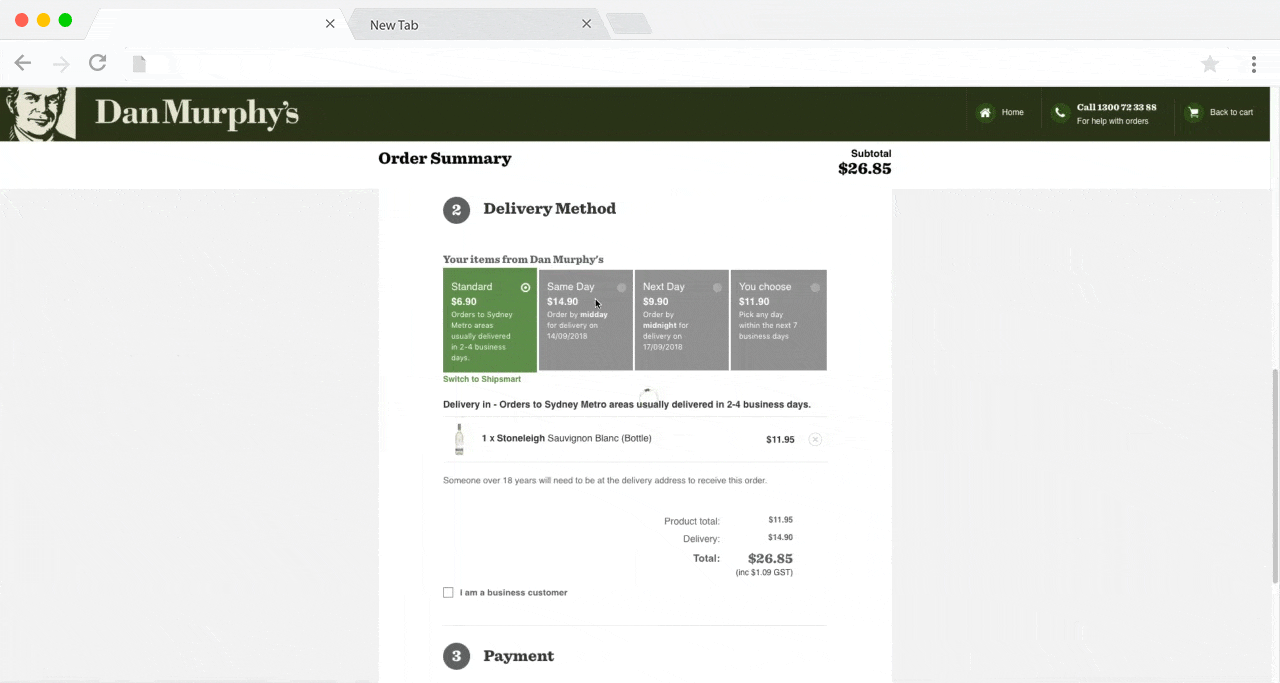Click the 1 x Stoneleigh Sauvignon Blanc text
This screenshot has width=1280, height=683.
(x=567, y=438)
